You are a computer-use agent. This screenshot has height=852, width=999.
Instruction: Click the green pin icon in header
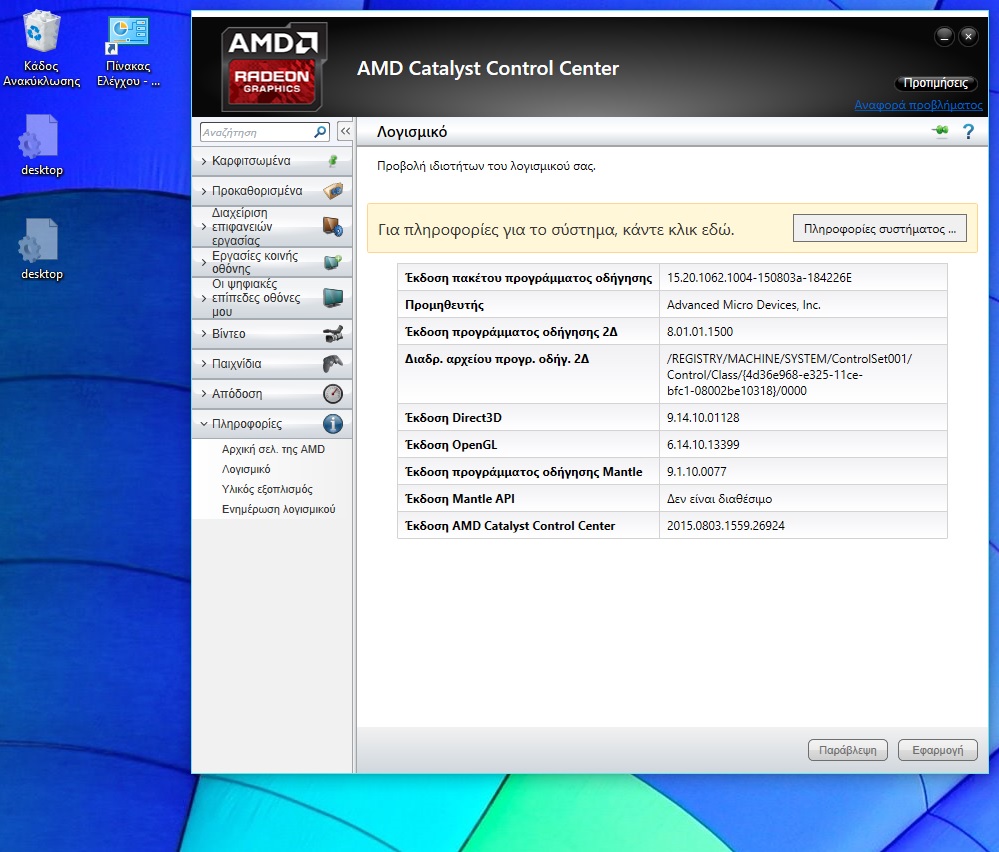[939, 132]
